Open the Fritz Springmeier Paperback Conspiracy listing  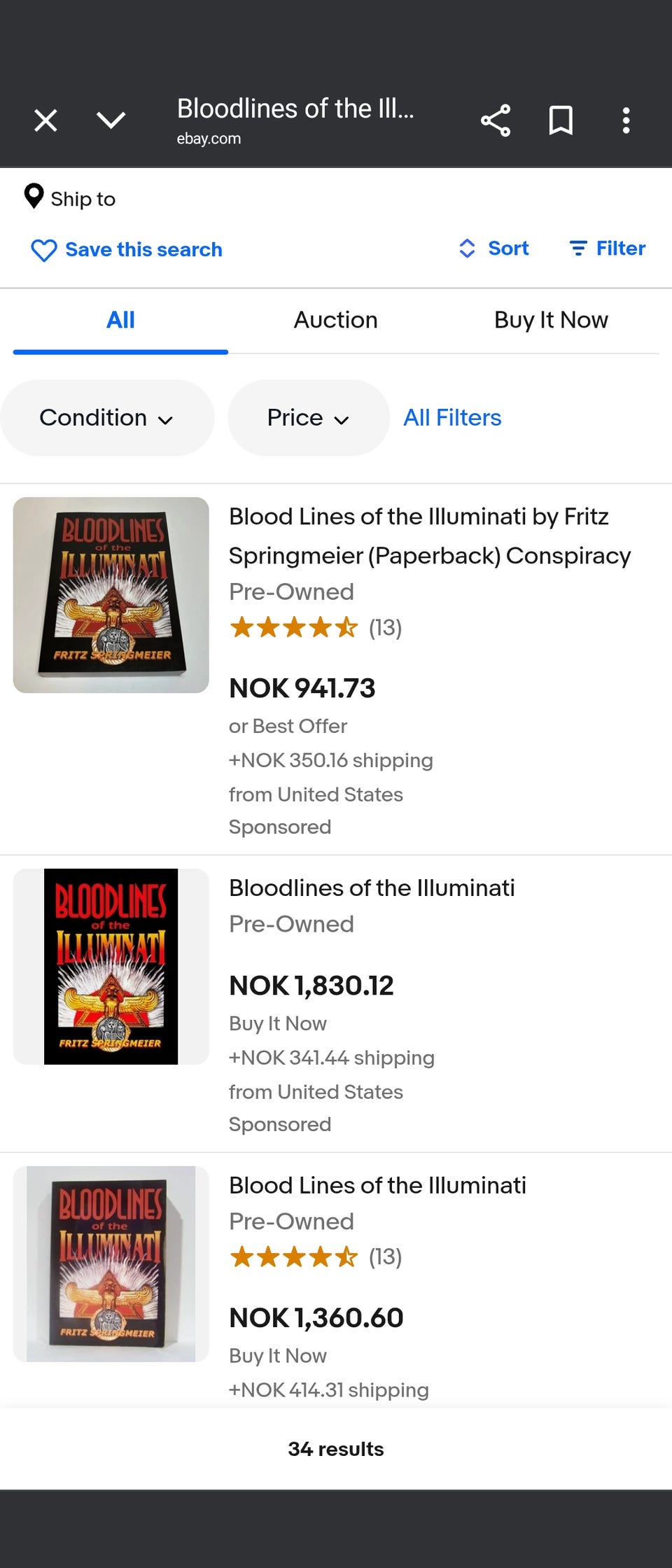point(429,535)
